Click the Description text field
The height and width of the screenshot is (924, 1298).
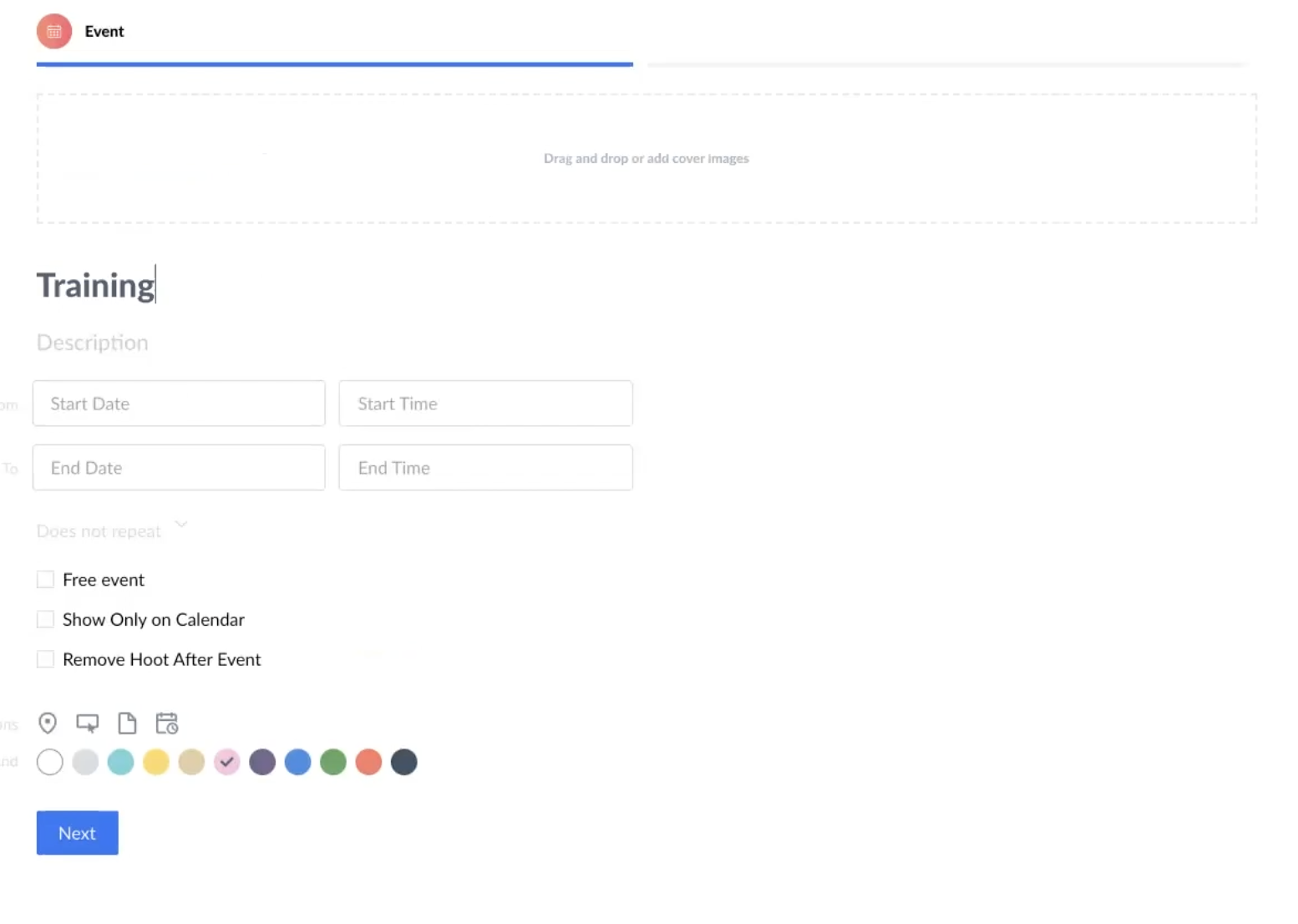click(x=93, y=343)
